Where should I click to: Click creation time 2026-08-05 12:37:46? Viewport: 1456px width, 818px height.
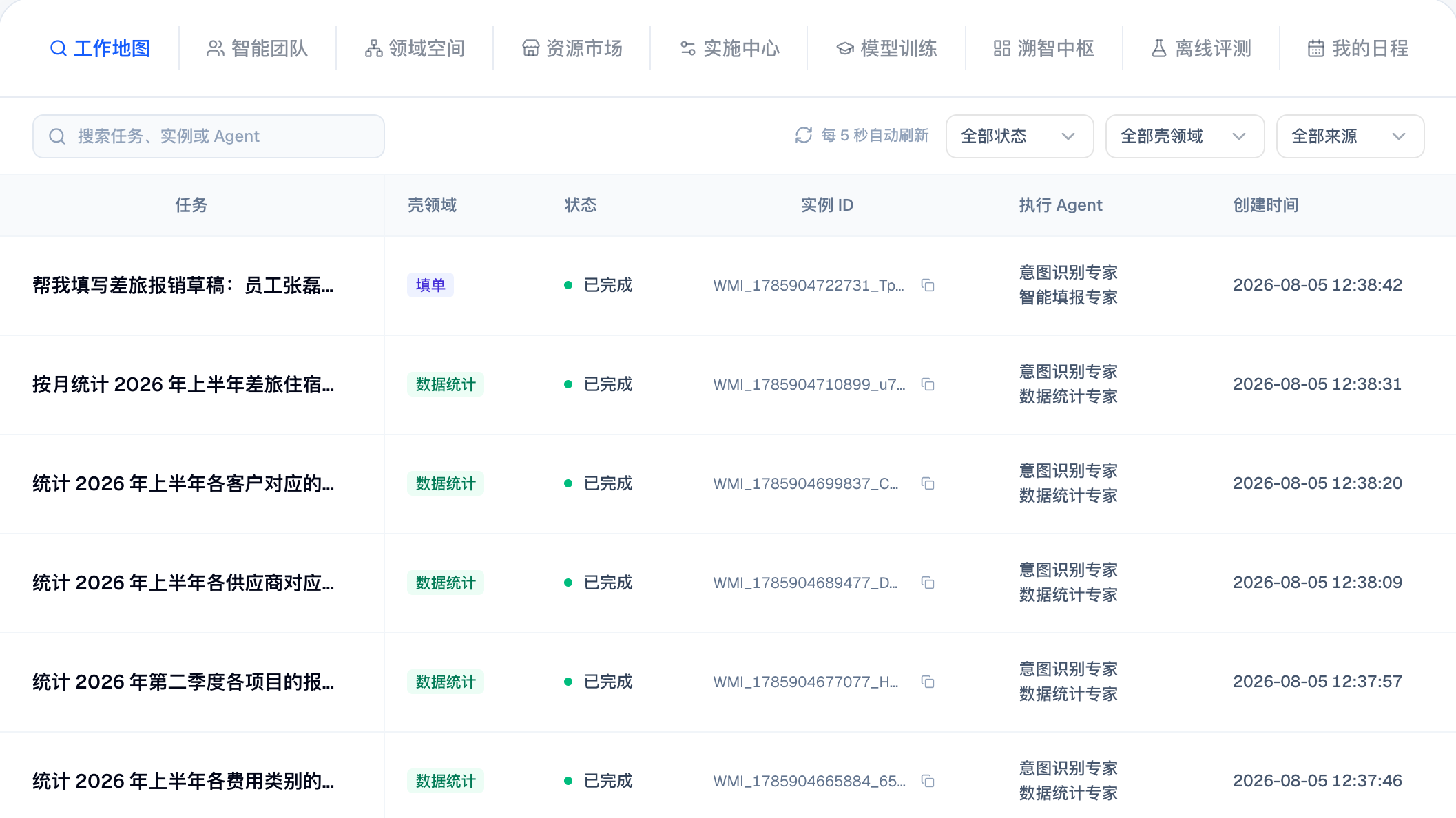[1318, 781]
